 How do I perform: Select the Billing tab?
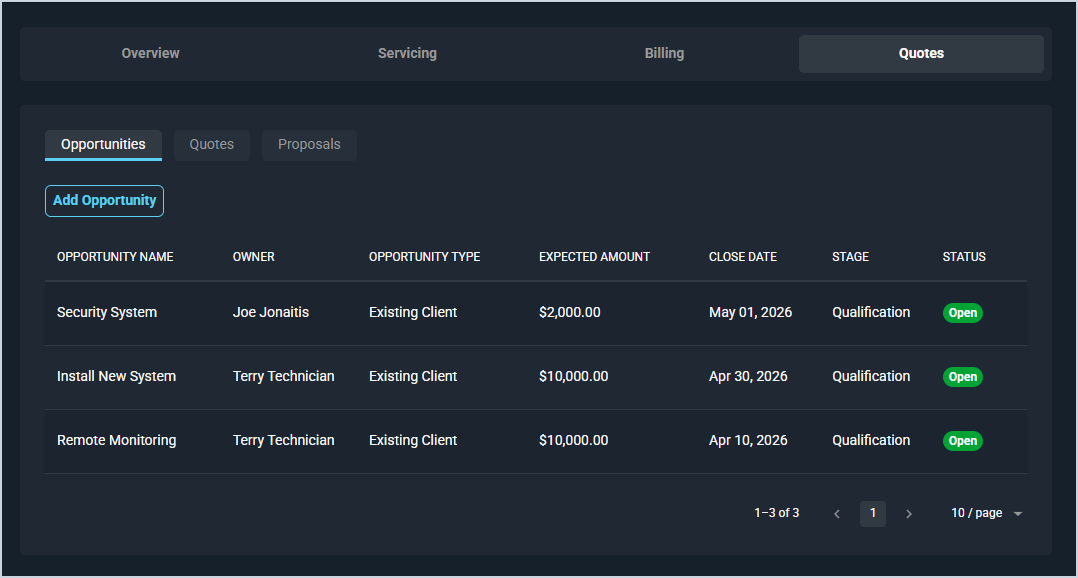coord(664,53)
